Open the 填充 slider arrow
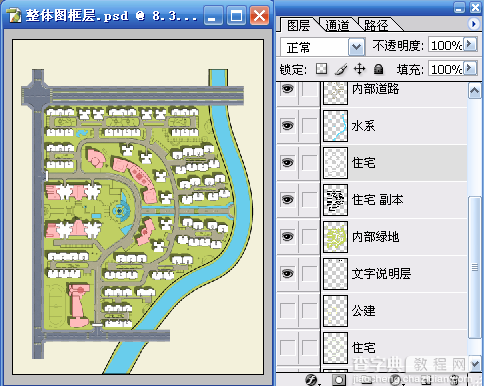The width and height of the screenshot is (484, 386). (x=470, y=68)
